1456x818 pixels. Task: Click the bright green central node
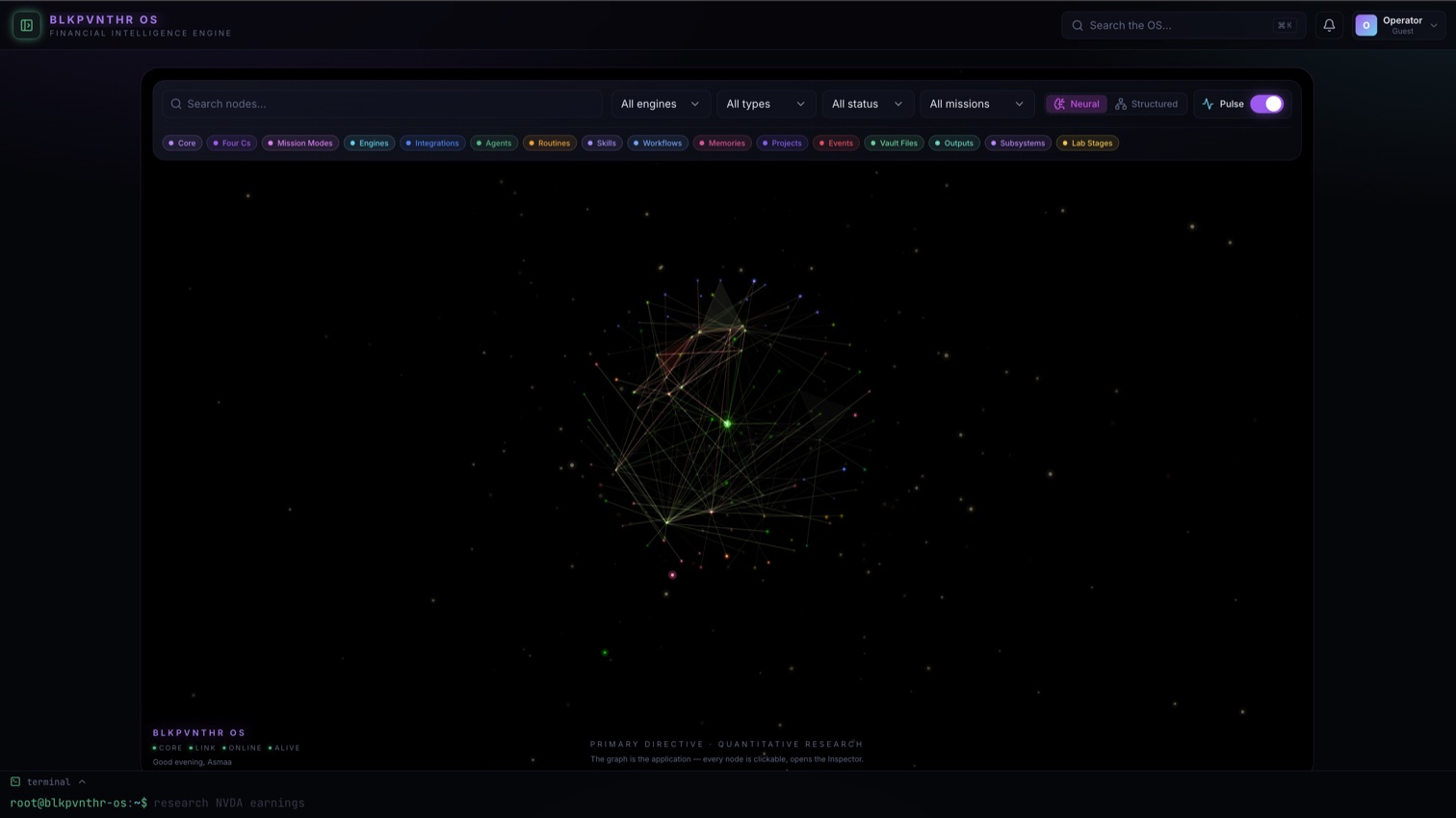point(727,423)
